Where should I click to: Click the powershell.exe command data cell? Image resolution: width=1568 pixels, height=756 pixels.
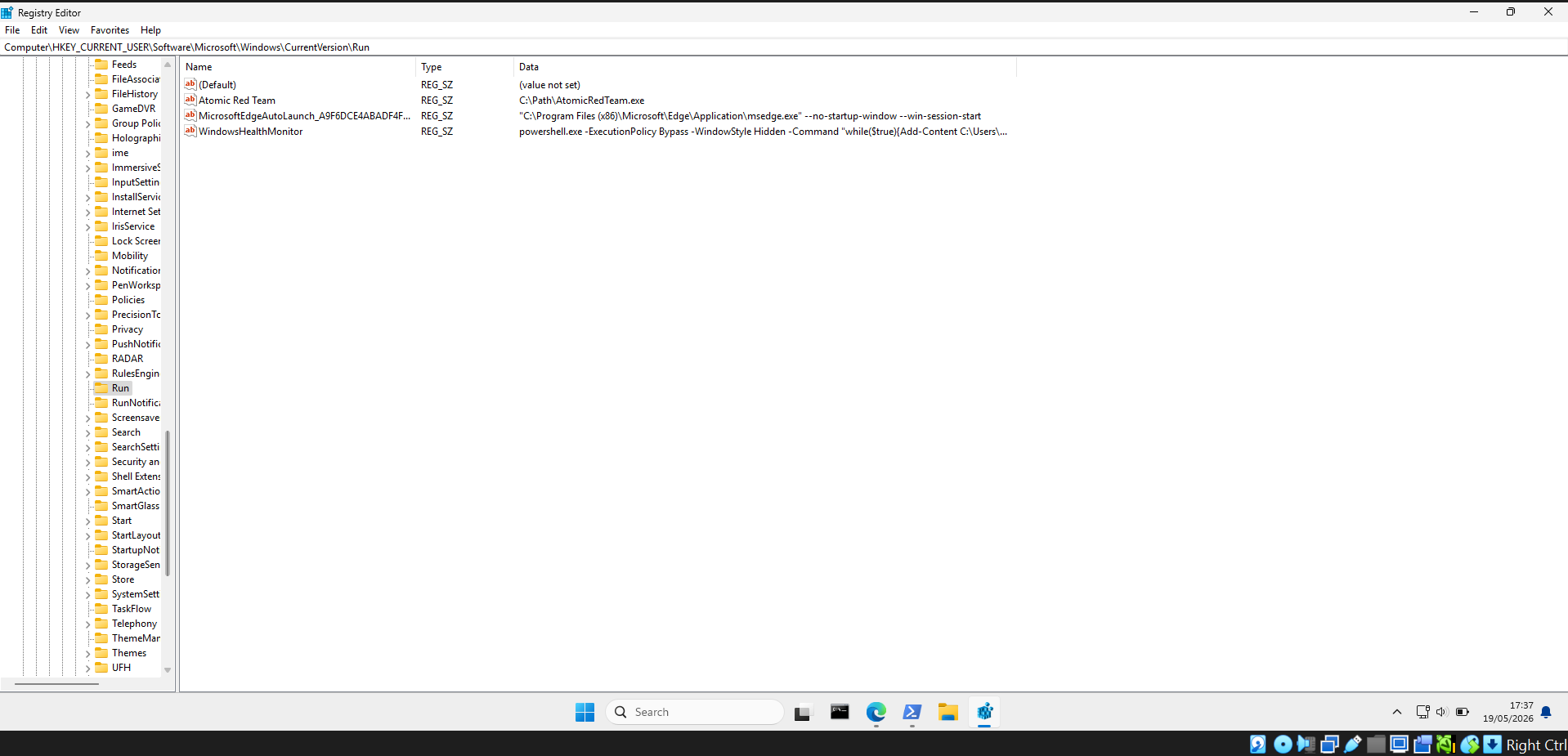click(763, 132)
